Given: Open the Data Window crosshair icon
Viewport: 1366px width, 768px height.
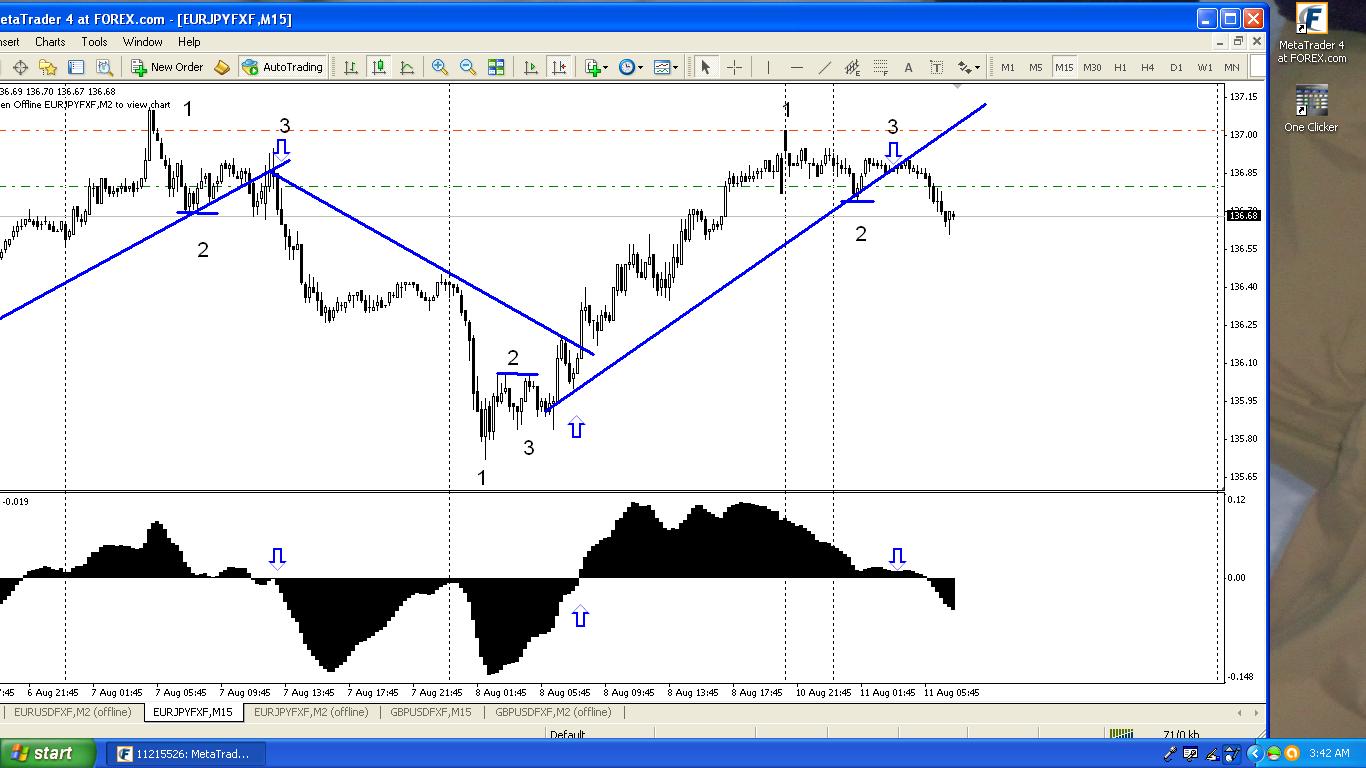Looking at the screenshot, I should (x=20, y=67).
